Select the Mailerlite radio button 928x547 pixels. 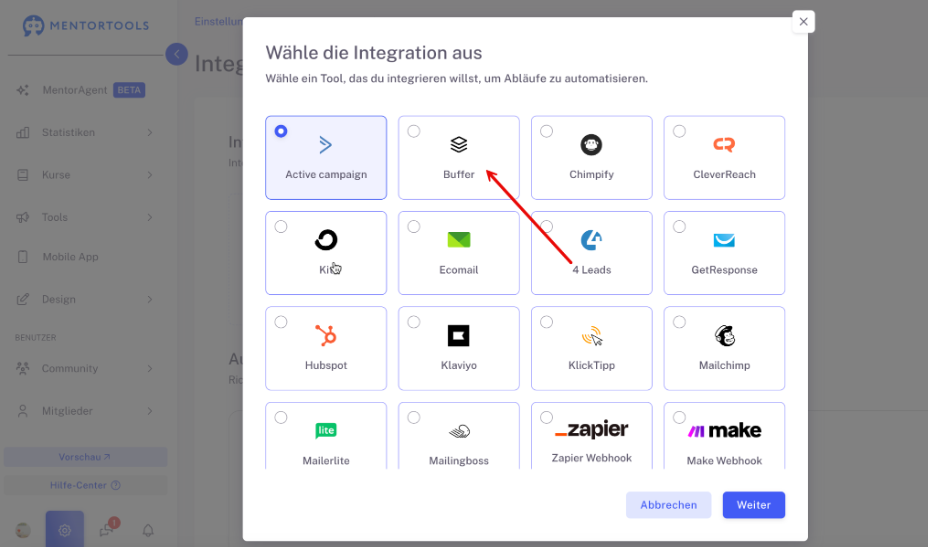[x=281, y=418]
